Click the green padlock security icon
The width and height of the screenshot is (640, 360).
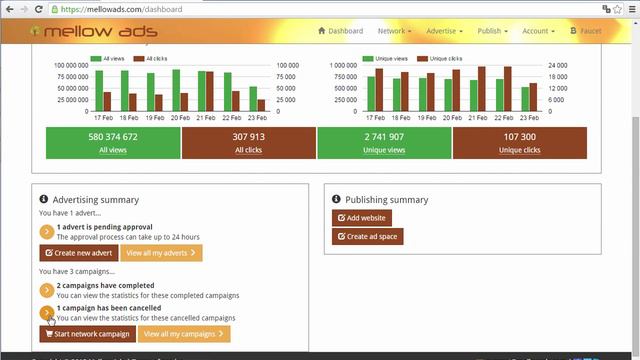[55, 9]
